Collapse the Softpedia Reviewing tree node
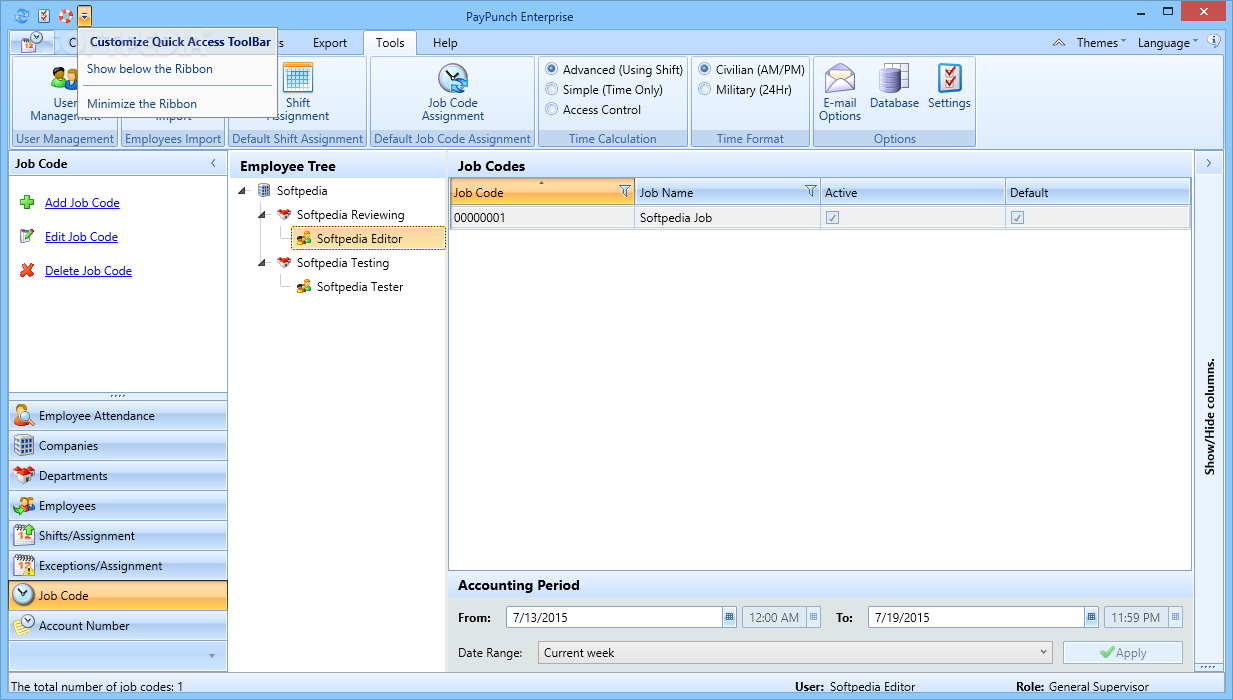This screenshot has height=700, width=1233. click(264, 215)
